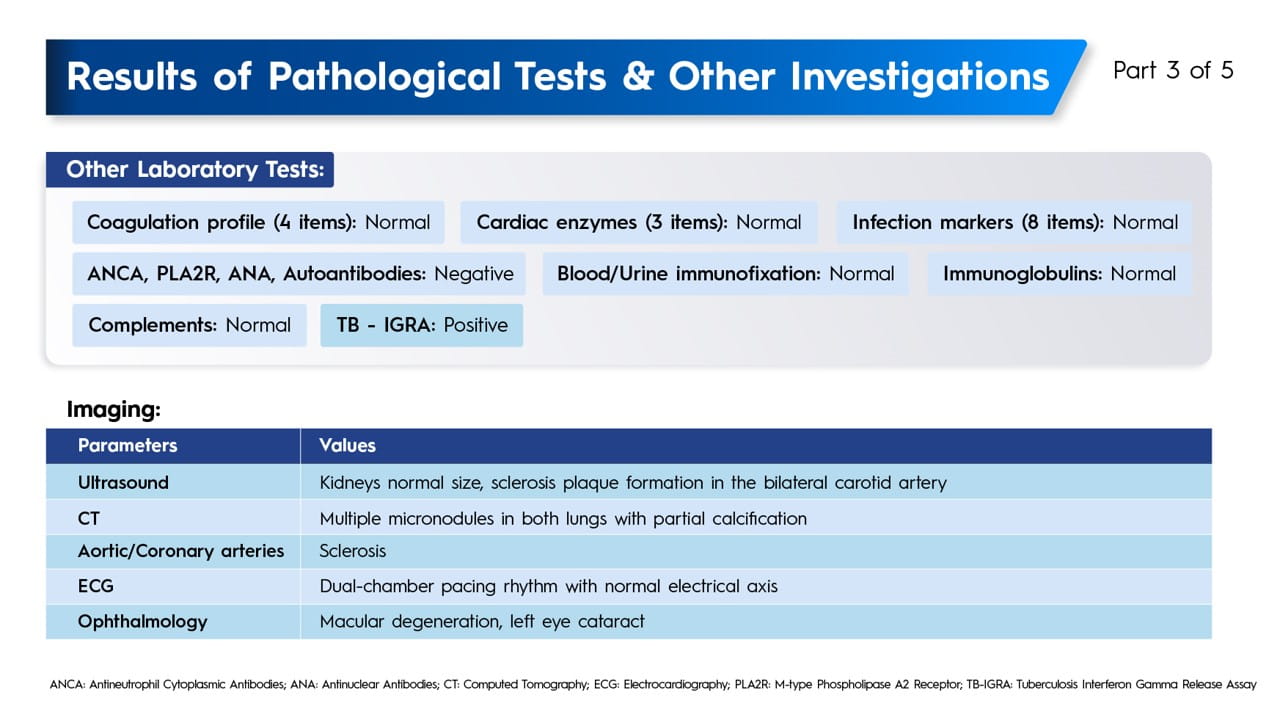Click the Infection markers result chip
Image resolution: width=1280 pixels, height=720 pixels.
pyautogui.click(x=1014, y=222)
